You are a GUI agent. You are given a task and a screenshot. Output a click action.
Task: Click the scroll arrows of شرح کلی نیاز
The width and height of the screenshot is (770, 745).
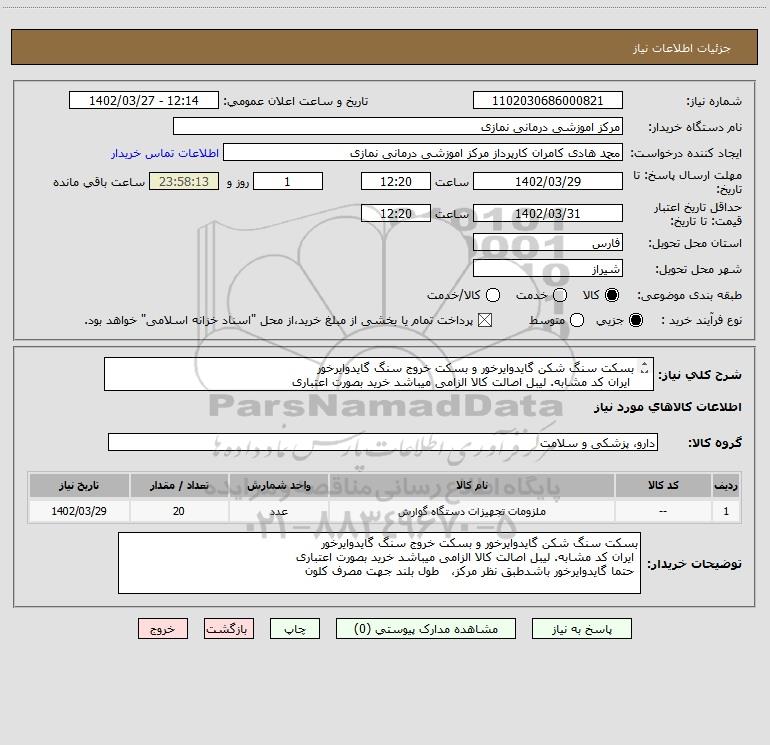[645, 367]
